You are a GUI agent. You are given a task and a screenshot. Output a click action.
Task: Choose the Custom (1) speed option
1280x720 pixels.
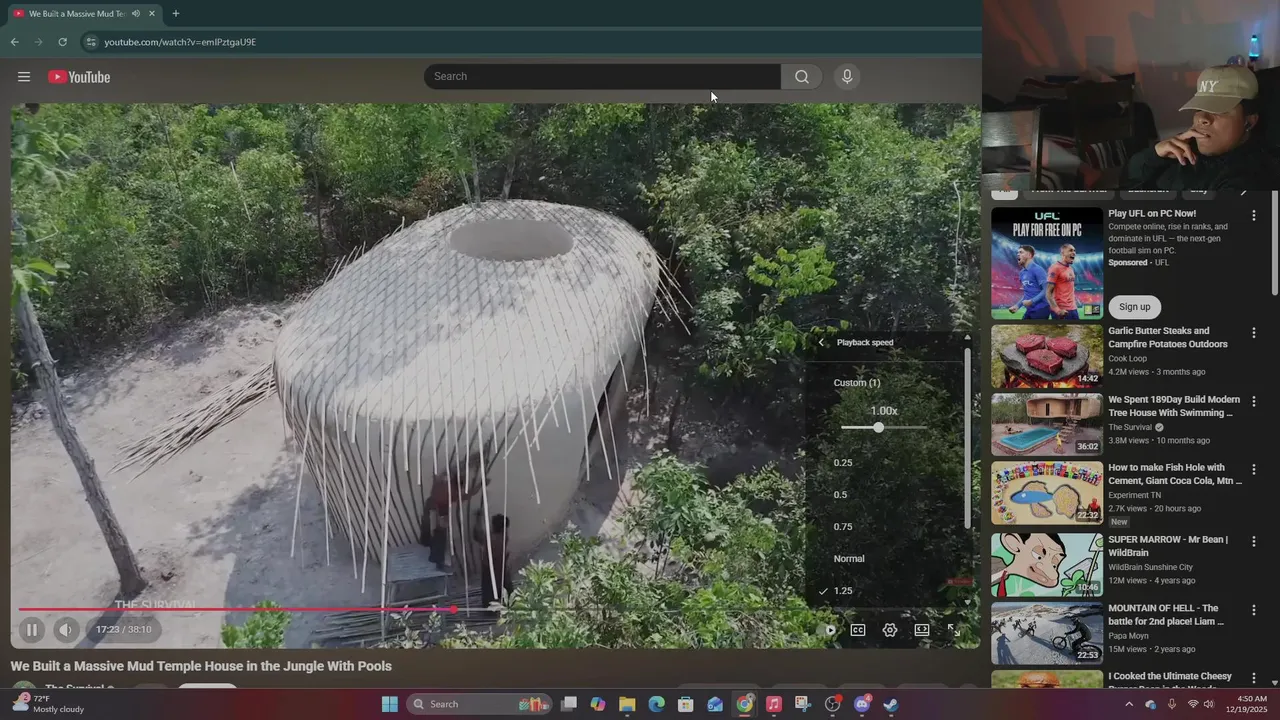point(857,383)
